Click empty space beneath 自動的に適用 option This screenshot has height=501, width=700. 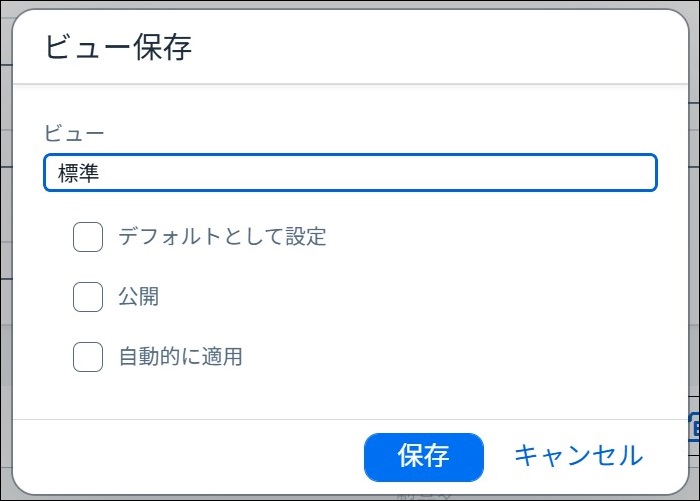350,395
